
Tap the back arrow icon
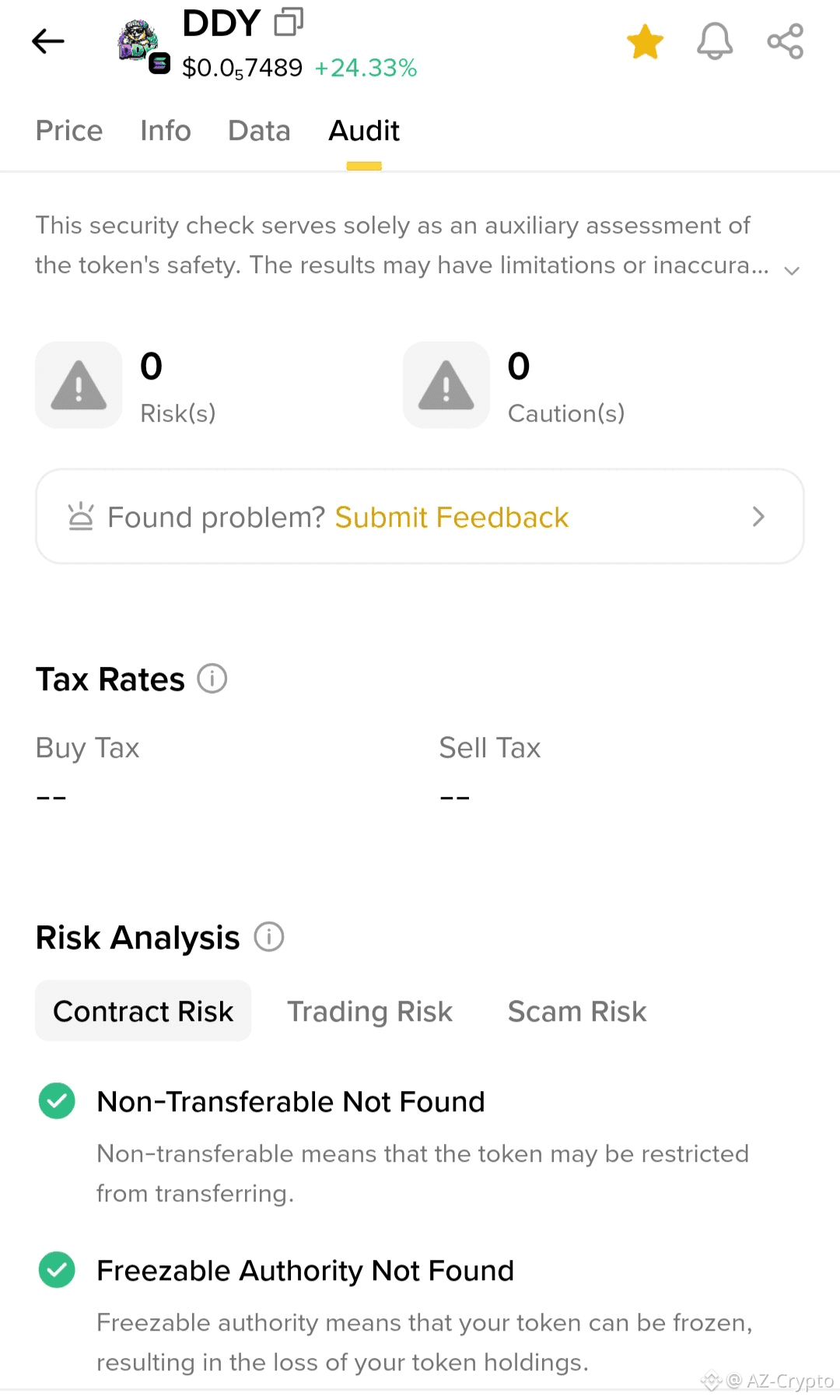point(47,41)
